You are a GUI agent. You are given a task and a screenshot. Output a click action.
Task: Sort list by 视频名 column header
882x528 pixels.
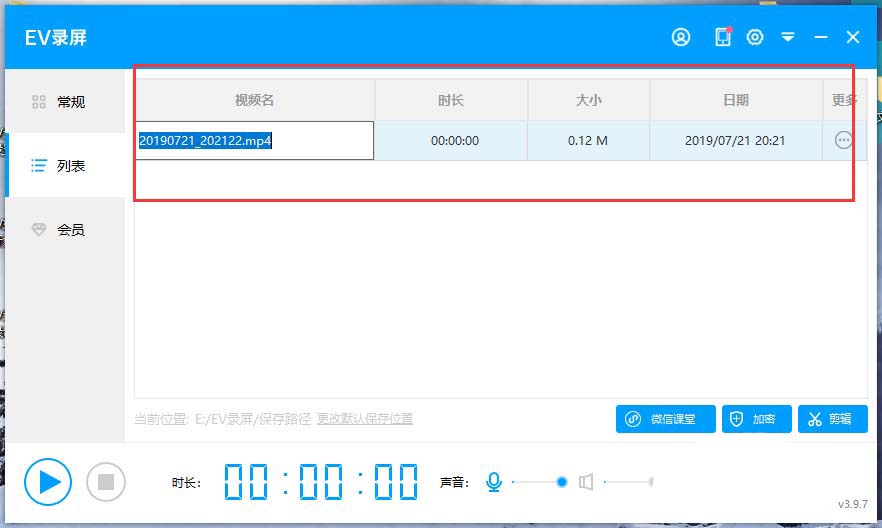click(x=255, y=100)
